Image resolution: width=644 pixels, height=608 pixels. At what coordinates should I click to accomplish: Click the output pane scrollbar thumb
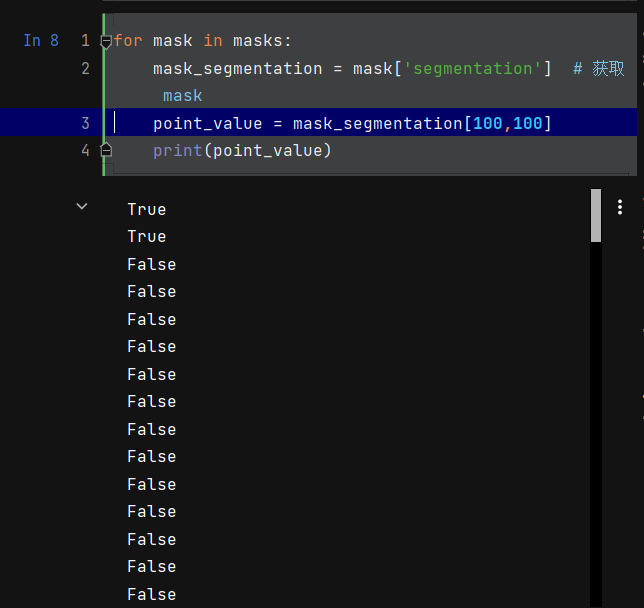pos(596,216)
